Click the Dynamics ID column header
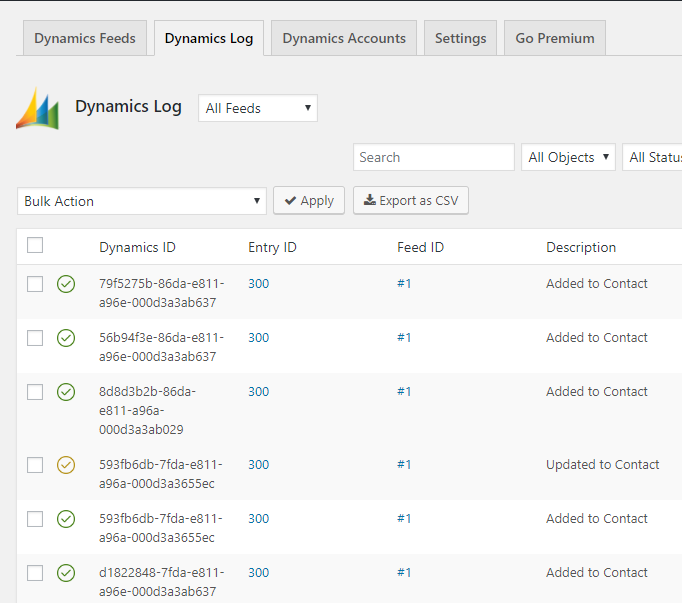Screen dimensions: 682x603 click(x=137, y=247)
